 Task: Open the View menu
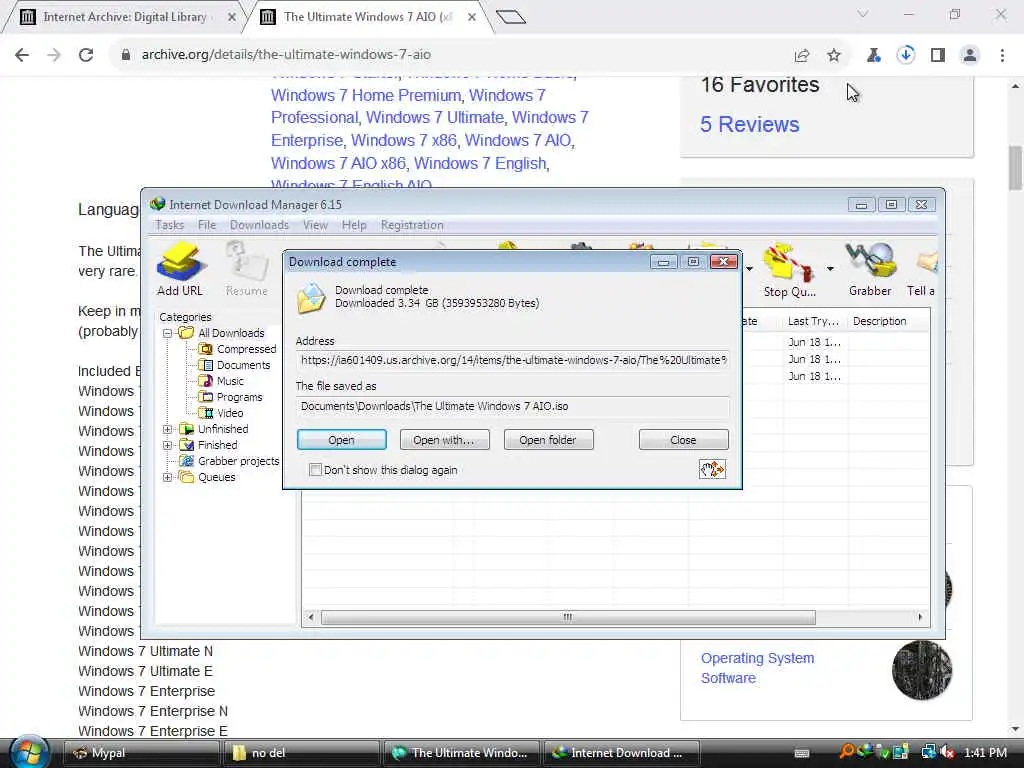[315, 225]
